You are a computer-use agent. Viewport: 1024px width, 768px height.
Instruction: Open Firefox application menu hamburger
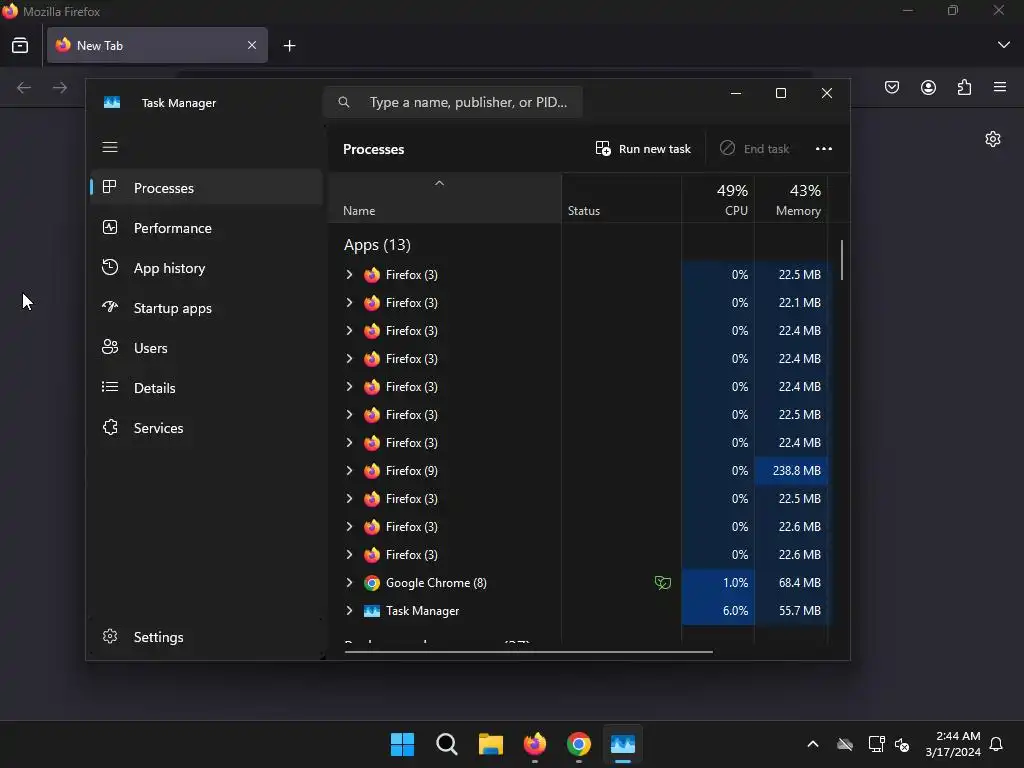point(1000,87)
